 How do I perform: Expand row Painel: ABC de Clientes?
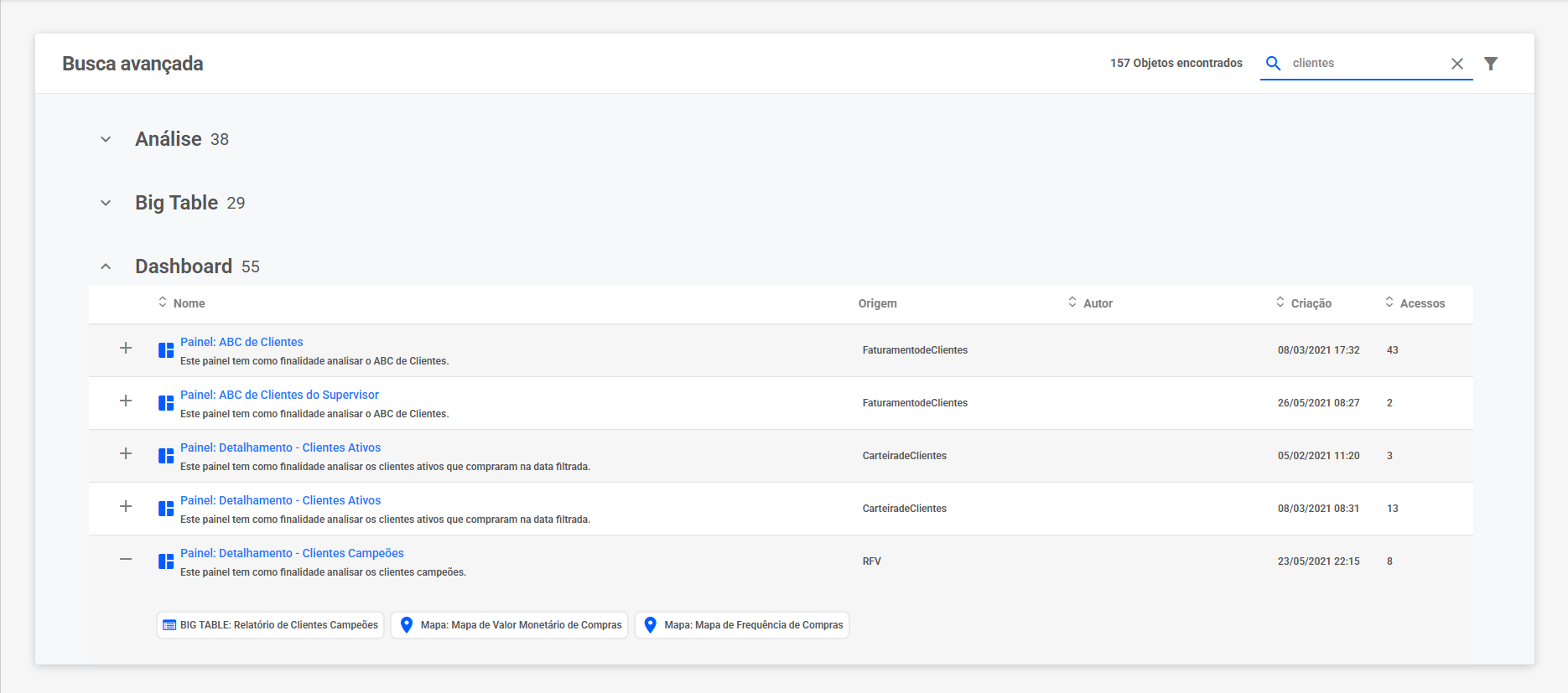click(126, 348)
